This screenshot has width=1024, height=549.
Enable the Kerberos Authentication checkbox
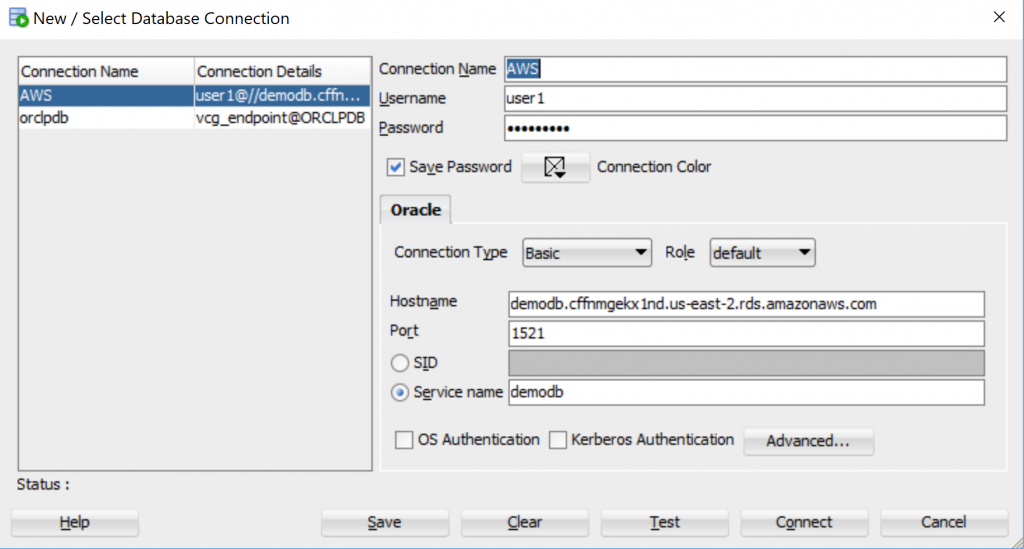[558, 440]
